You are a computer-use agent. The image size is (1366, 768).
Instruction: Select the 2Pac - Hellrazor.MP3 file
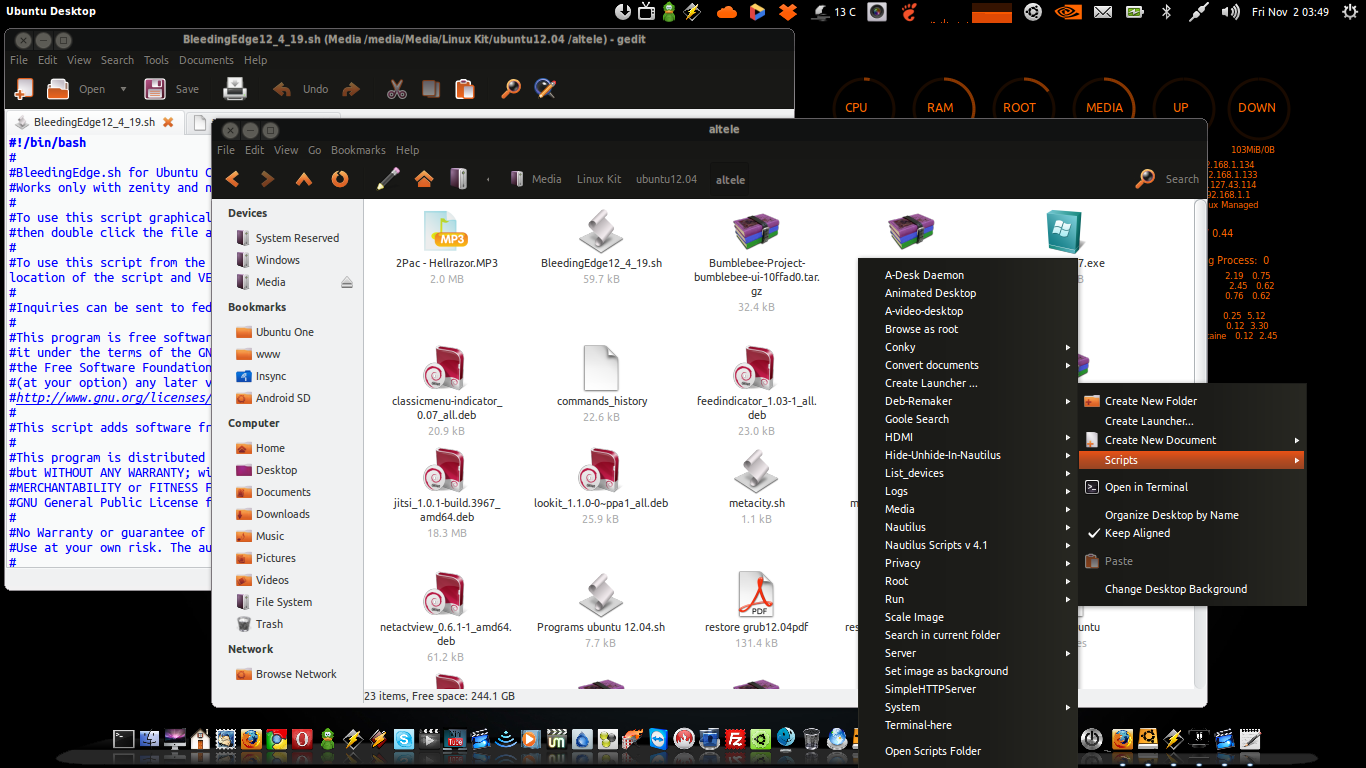click(446, 246)
